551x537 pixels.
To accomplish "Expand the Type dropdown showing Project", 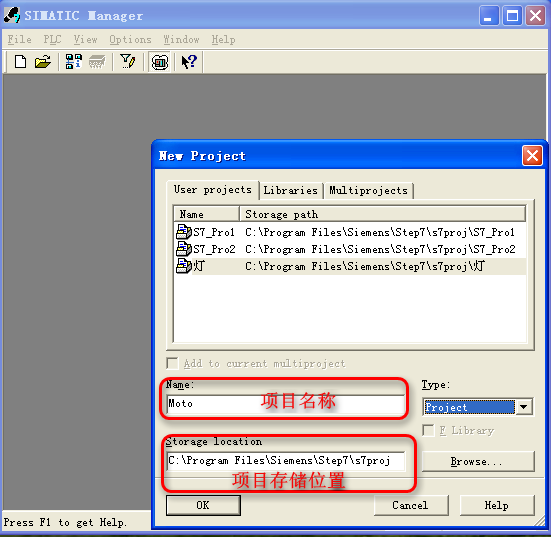I will click(x=524, y=407).
